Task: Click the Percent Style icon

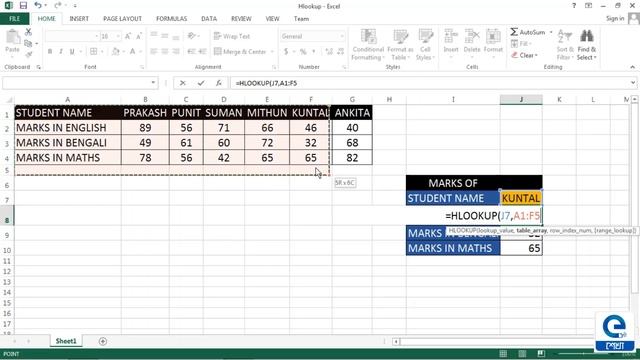Action: [303, 51]
